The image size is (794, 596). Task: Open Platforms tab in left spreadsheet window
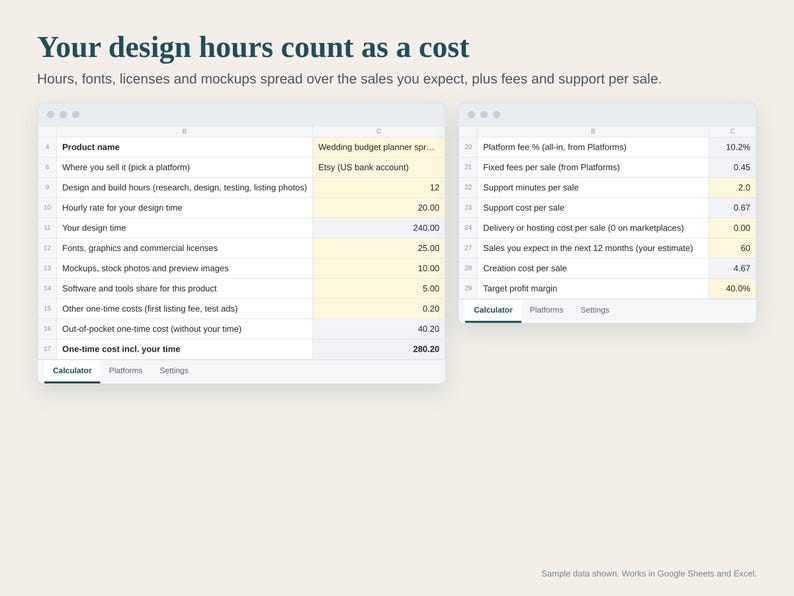(126, 371)
